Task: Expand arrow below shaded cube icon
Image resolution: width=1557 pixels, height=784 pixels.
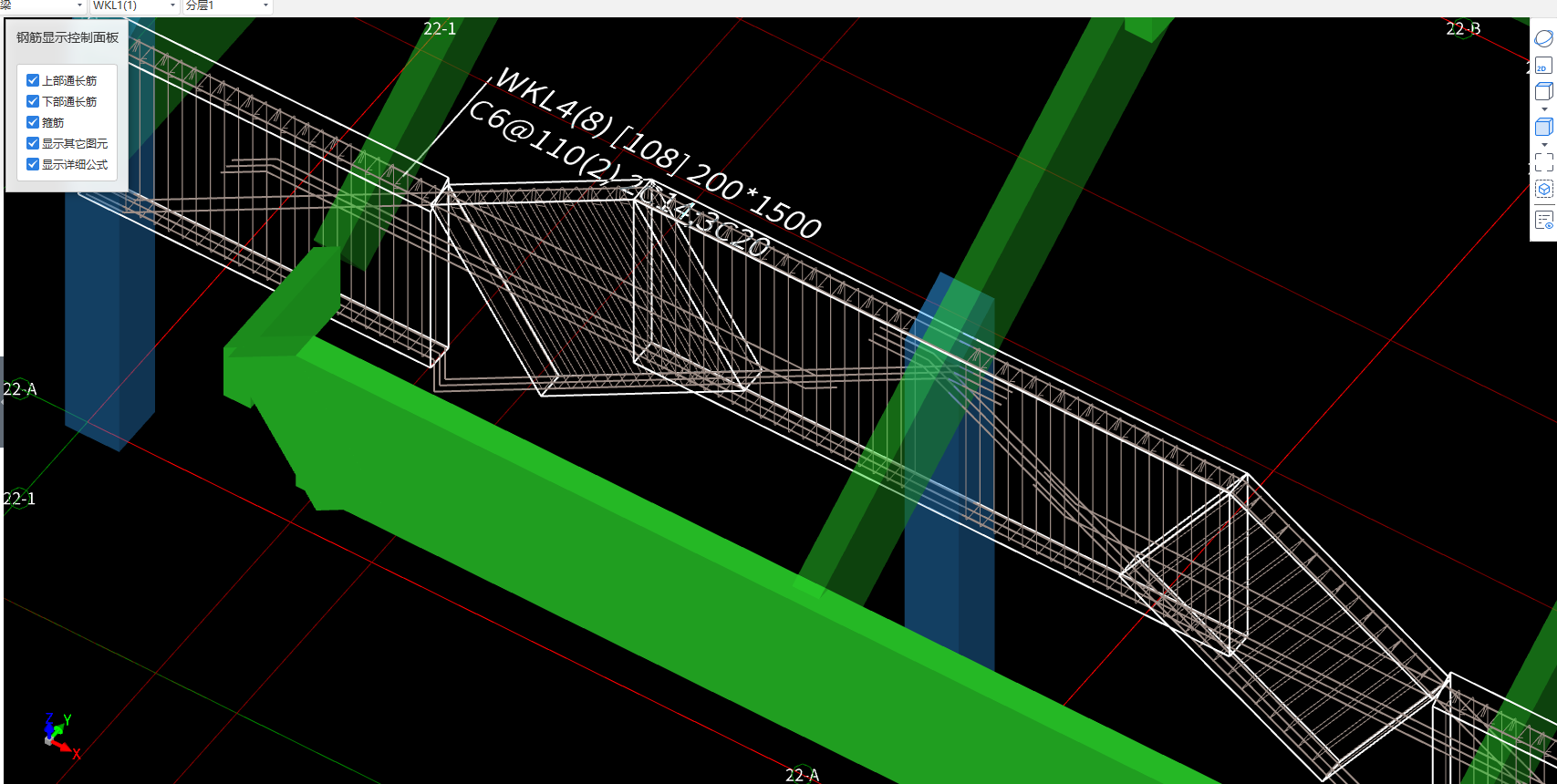Action: point(1543,145)
